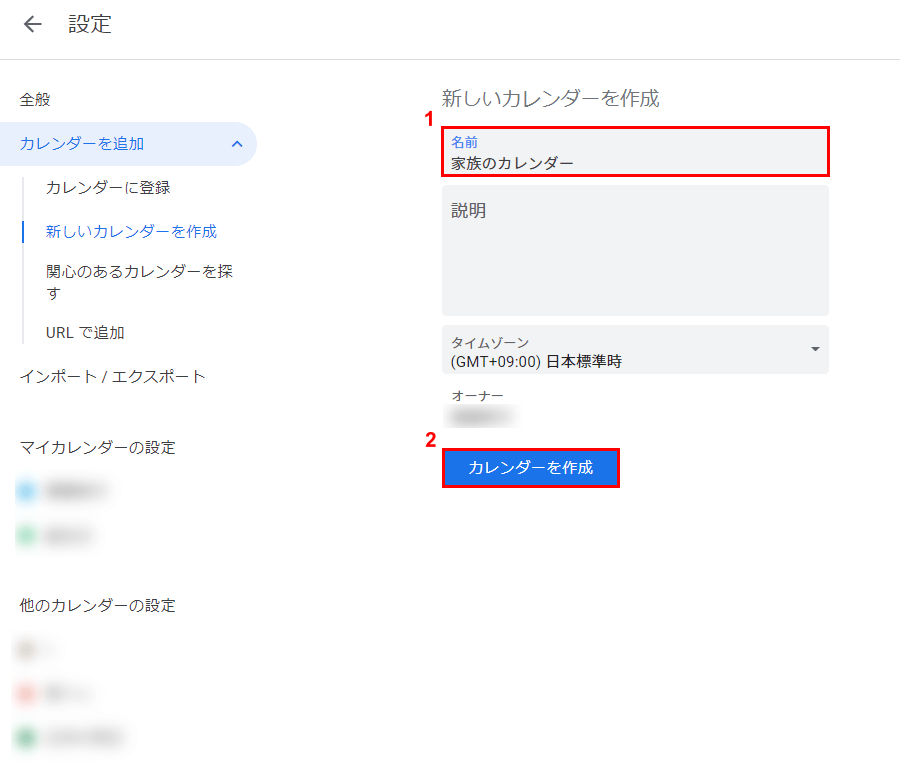Click the 名前 field showing 家族のカレンダー
The image size is (900, 774).
(635, 152)
